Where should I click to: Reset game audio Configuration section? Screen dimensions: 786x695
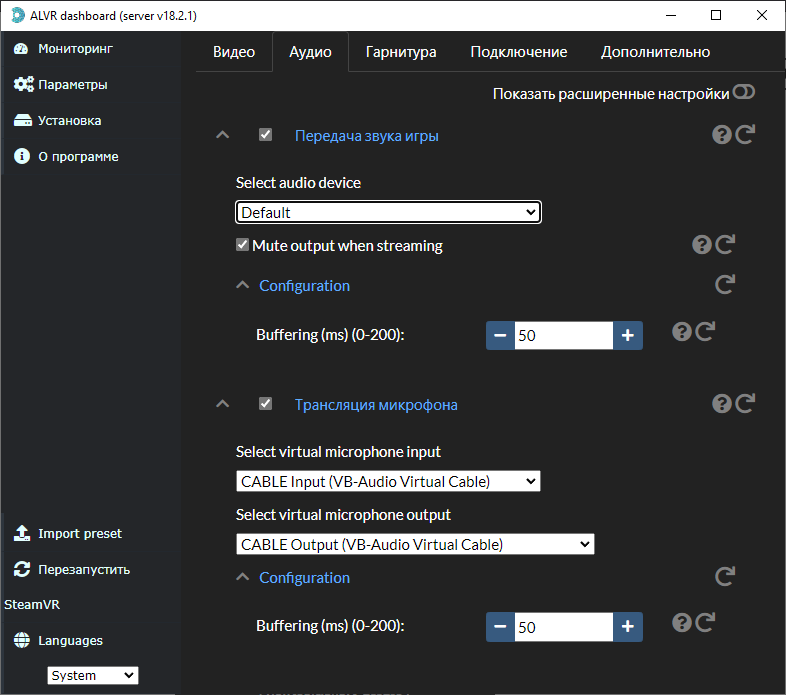(x=725, y=284)
